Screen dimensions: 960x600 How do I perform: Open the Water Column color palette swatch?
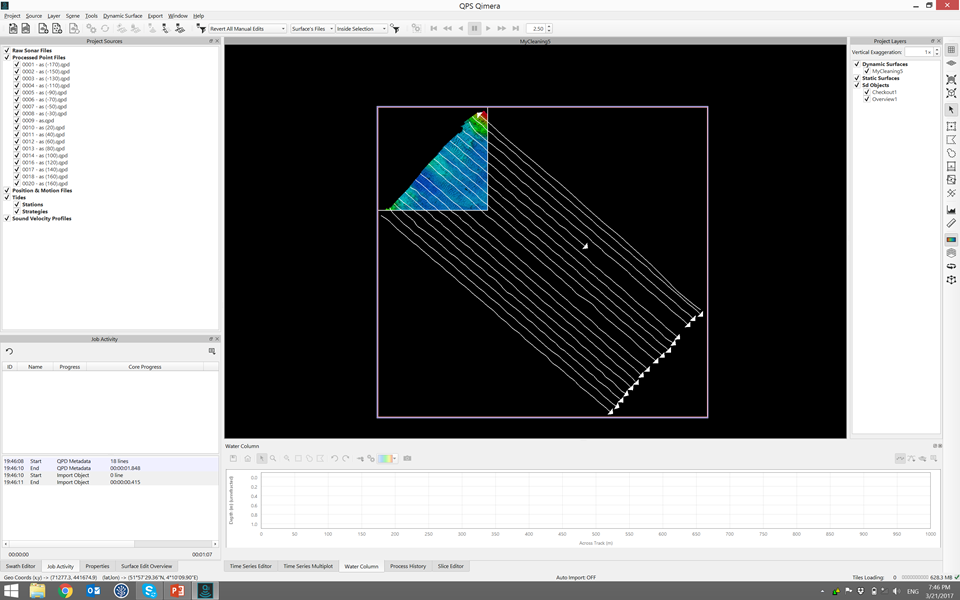[384, 458]
